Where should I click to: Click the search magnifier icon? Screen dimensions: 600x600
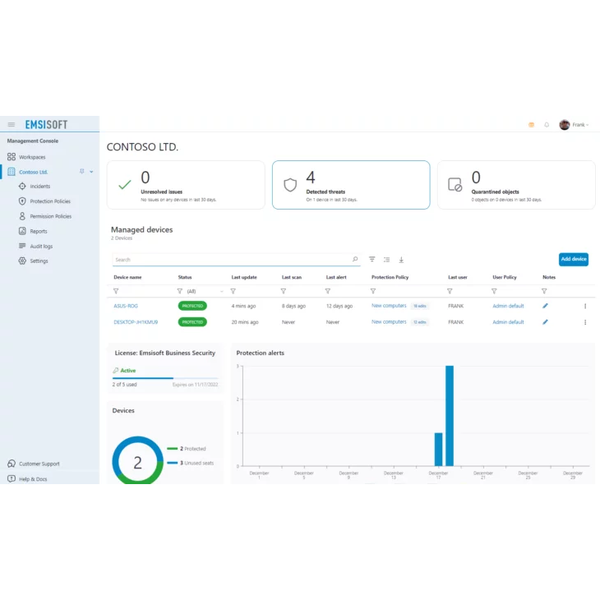(x=355, y=259)
